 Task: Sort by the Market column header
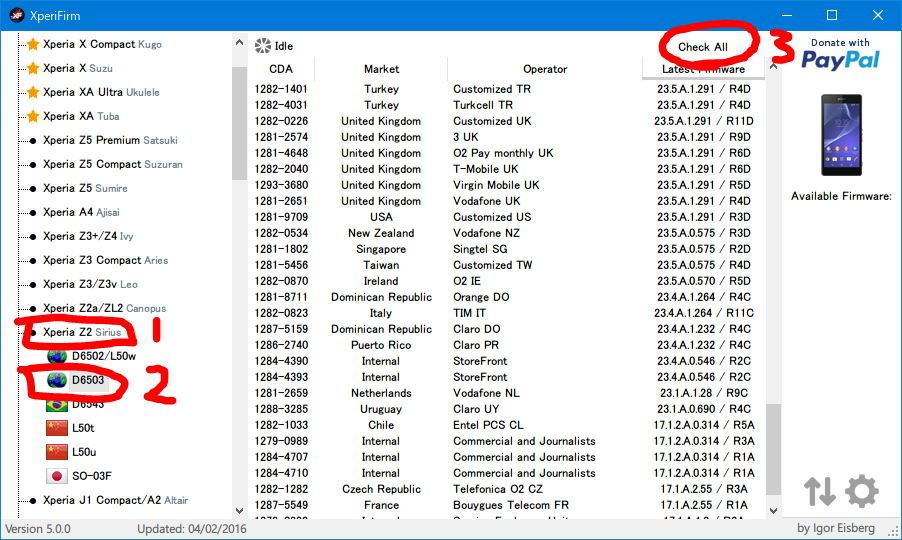point(381,69)
